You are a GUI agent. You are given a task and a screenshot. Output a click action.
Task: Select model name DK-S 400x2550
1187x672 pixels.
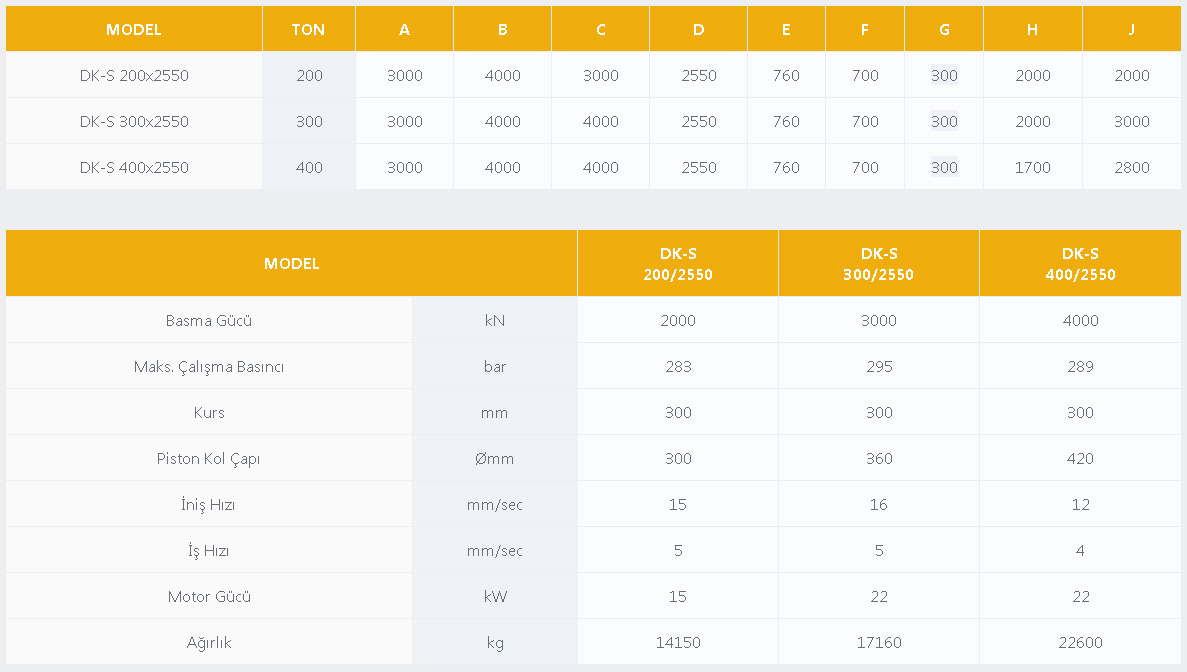pos(134,168)
